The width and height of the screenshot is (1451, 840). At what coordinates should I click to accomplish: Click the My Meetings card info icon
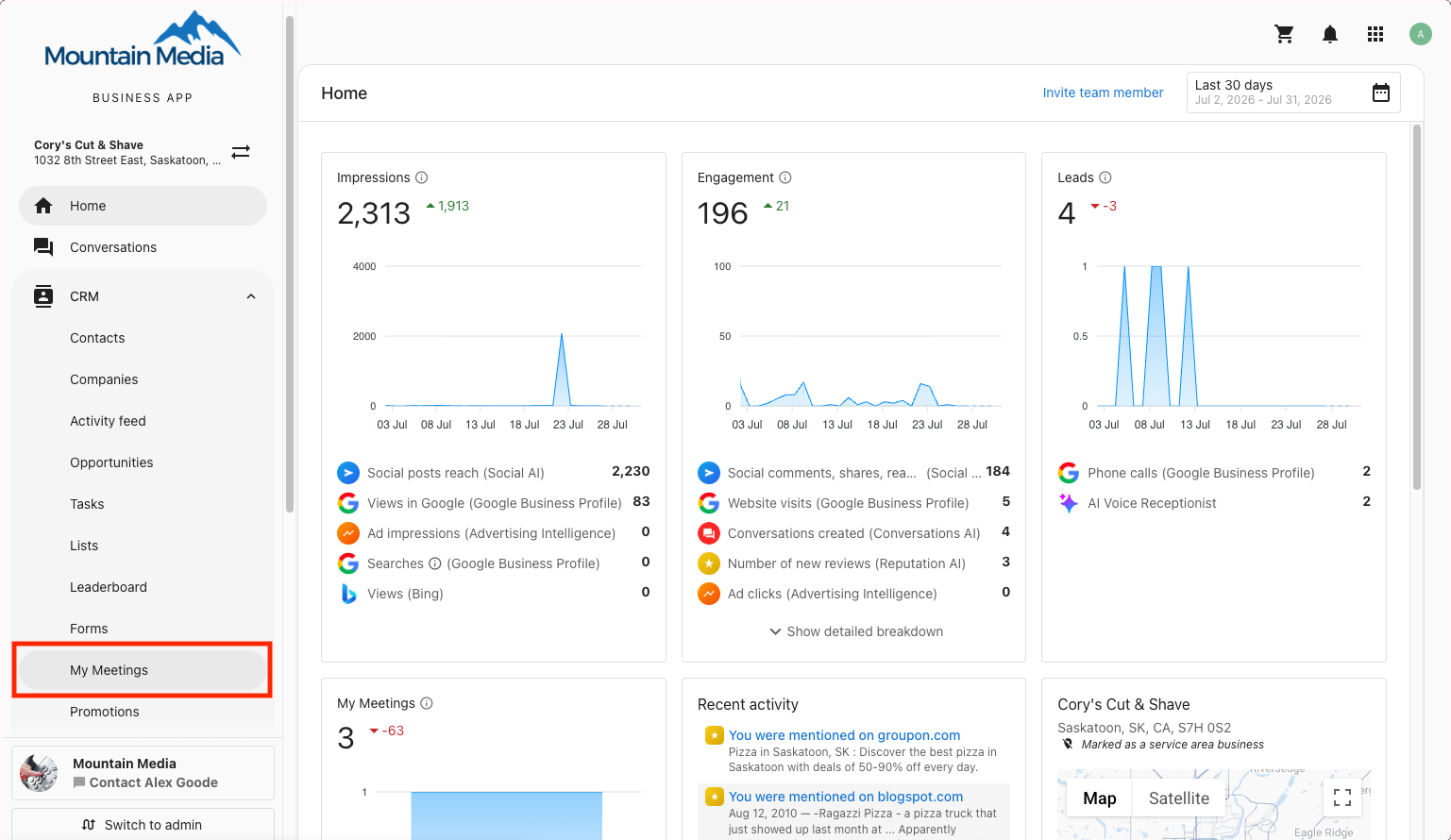coord(427,703)
